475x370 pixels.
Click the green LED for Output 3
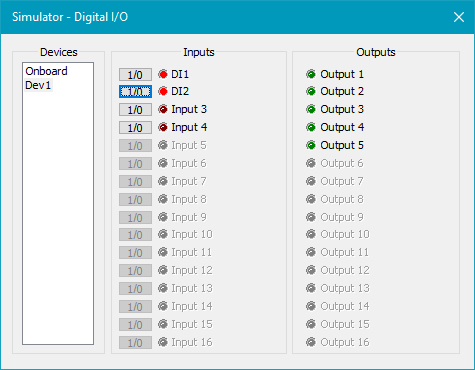[x=311, y=109]
